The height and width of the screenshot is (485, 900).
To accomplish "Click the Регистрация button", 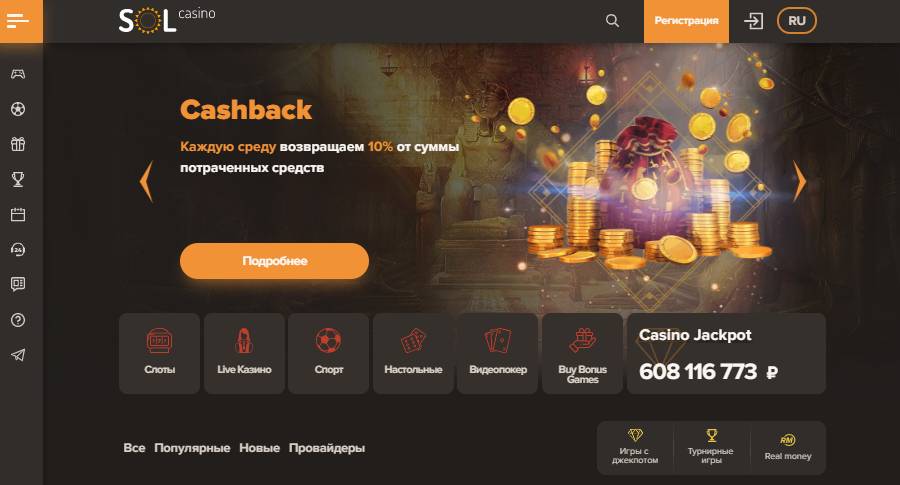I will pos(686,21).
